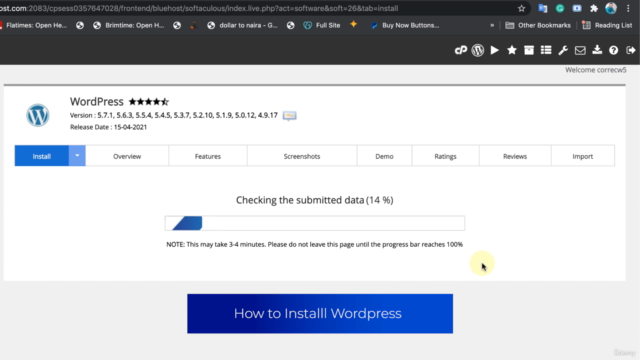This screenshot has width=640, height=360.
Task: Click Checking the submitted data text
Action: pos(315,200)
